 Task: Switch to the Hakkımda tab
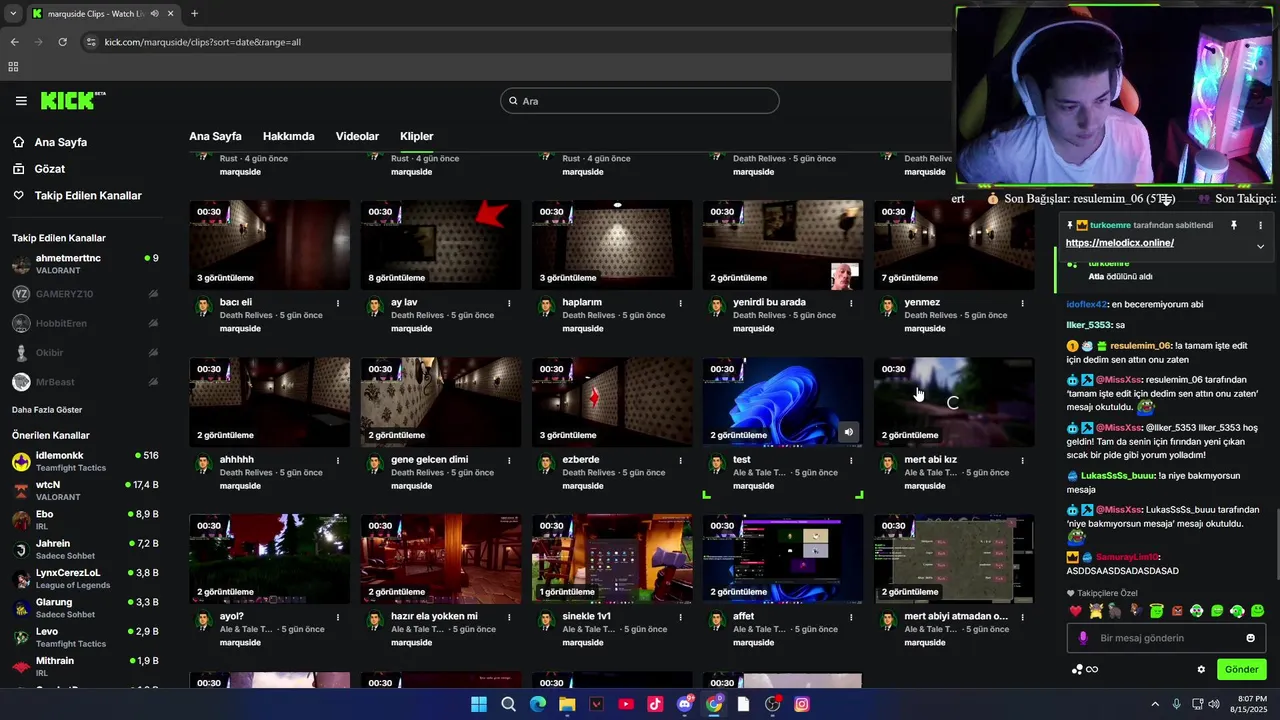288,136
